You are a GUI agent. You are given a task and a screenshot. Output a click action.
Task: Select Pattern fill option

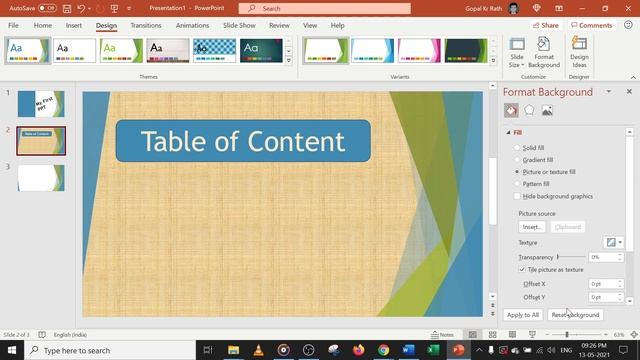(x=517, y=184)
